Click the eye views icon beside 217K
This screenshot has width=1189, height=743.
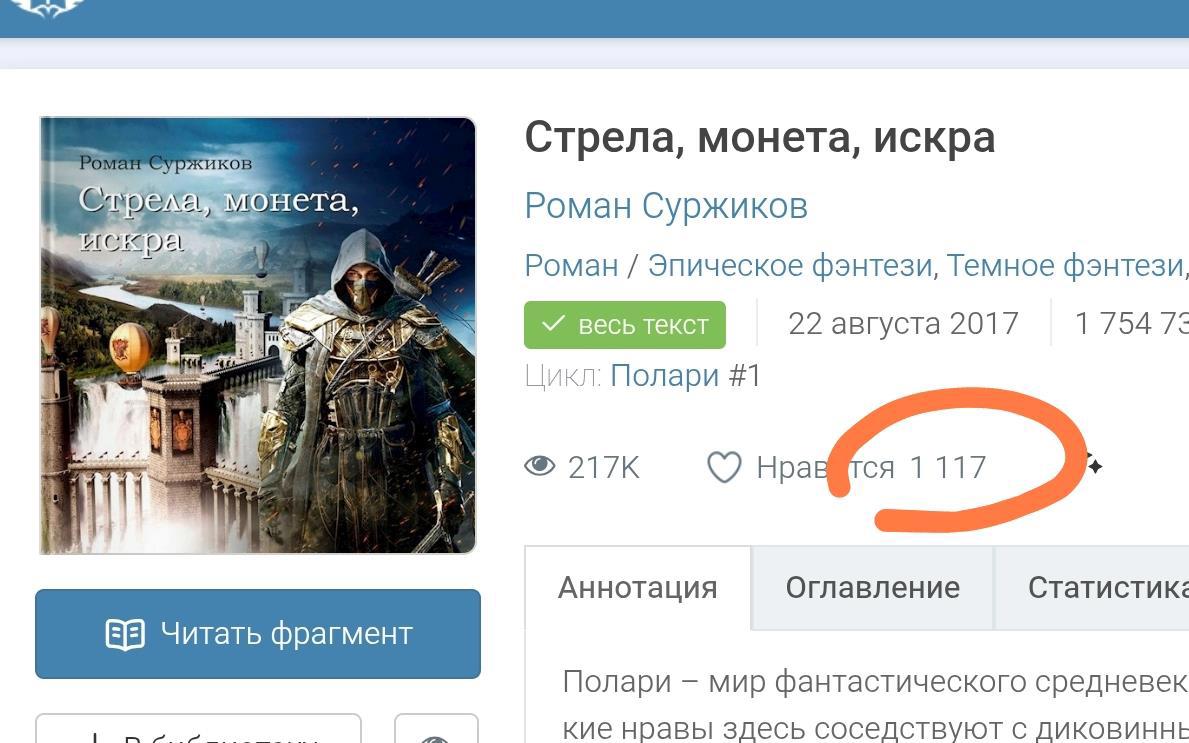pos(540,466)
